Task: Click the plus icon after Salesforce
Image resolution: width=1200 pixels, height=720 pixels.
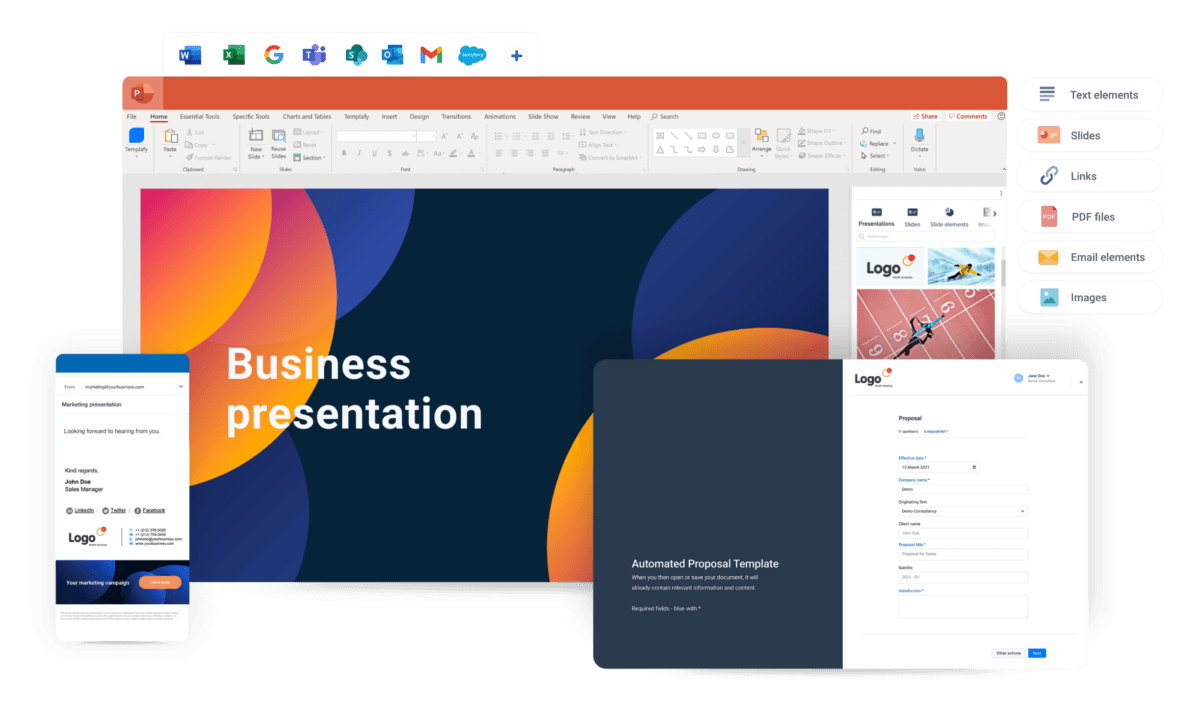Action: (x=516, y=56)
